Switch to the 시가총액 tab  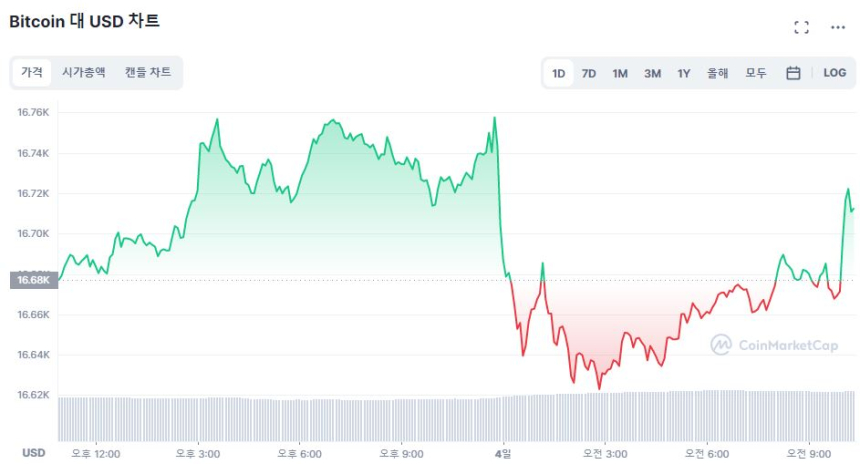(x=83, y=72)
